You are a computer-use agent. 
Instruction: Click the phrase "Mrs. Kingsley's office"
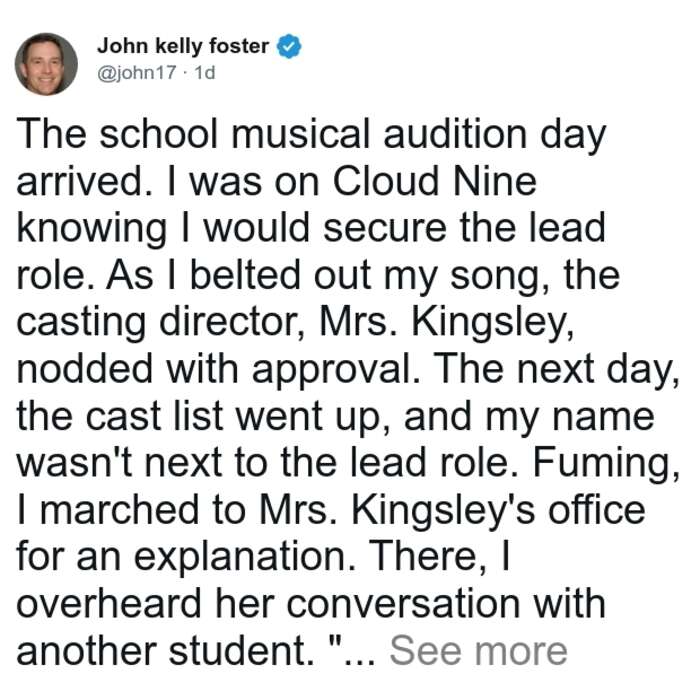point(452,510)
